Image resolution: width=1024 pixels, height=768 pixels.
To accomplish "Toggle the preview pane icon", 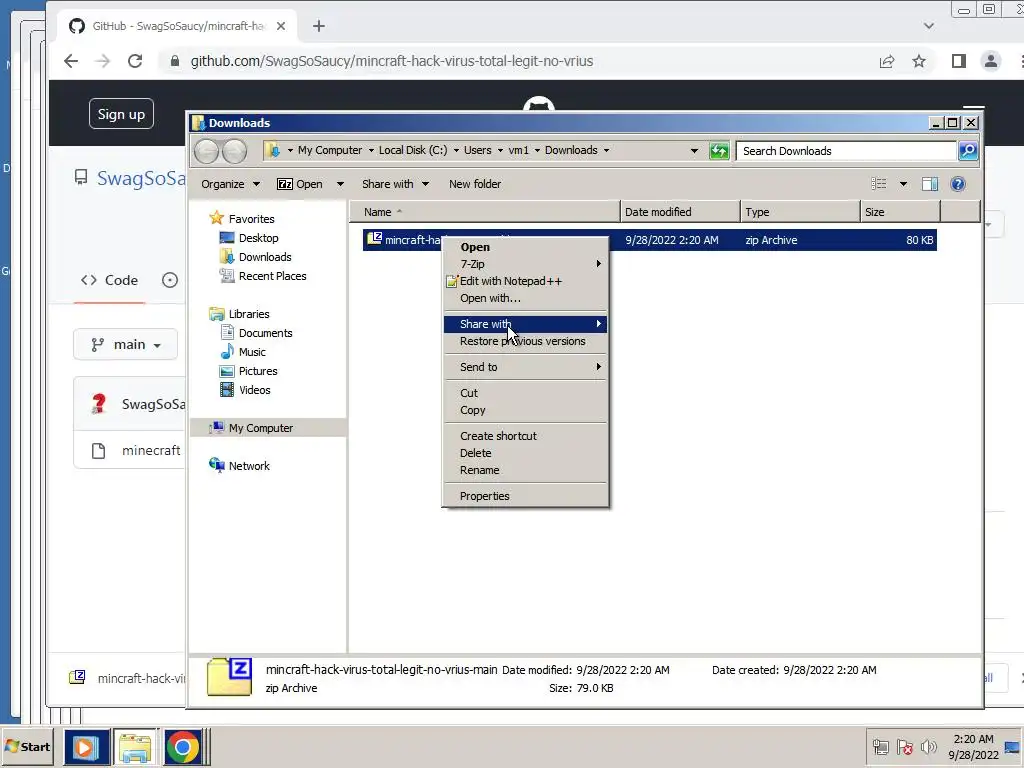I will point(930,184).
